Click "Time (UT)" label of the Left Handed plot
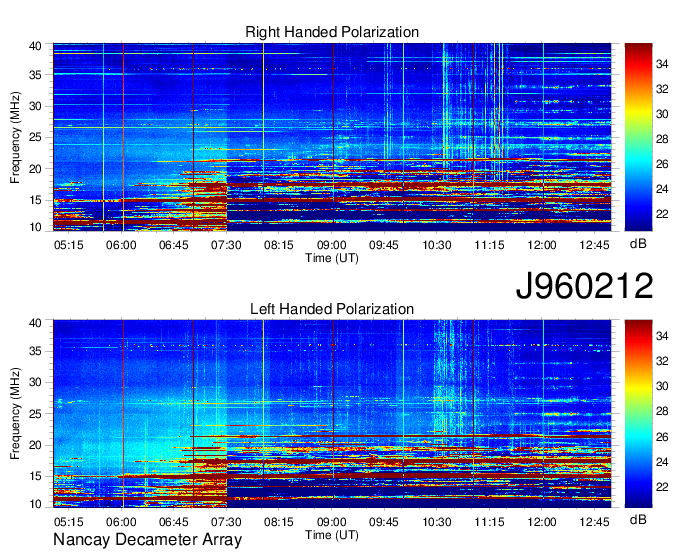Viewport: 680px width, 552px height. (332, 535)
